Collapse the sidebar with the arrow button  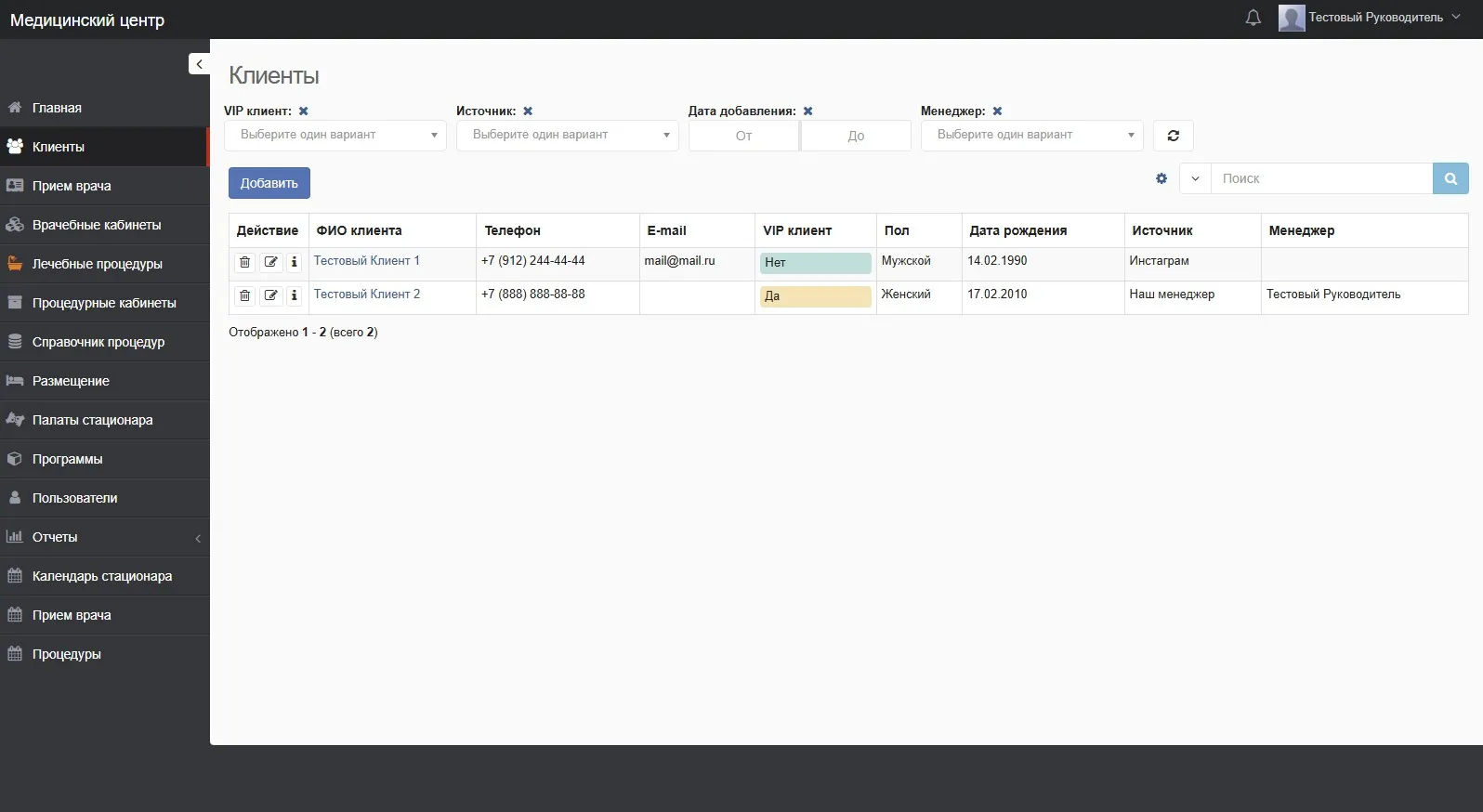pyautogui.click(x=199, y=63)
